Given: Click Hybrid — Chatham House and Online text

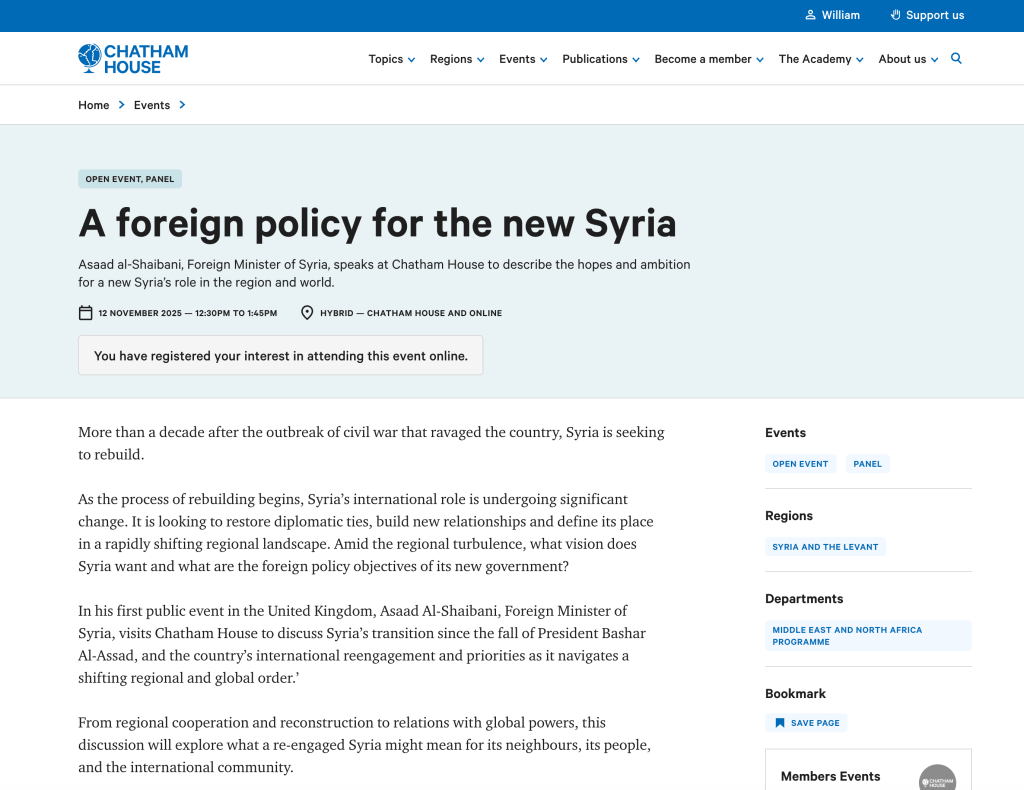Looking at the screenshot, I should pyautogui.click(x=411, y=313).
